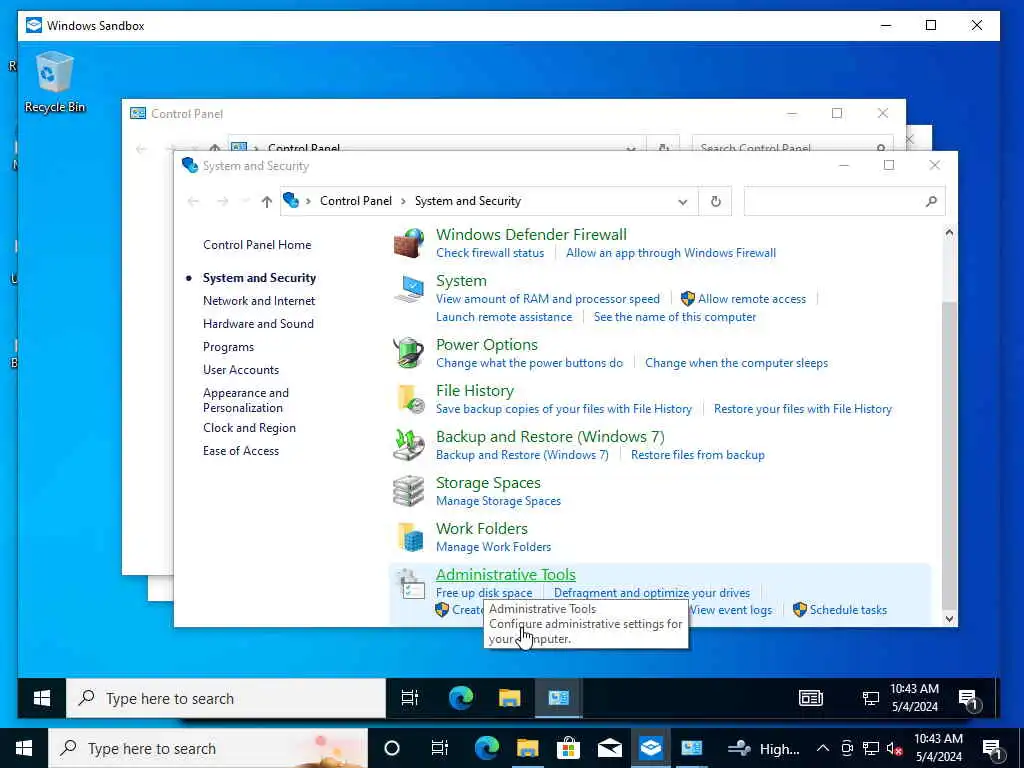Viewport: 1024px width, 768px height.
Task: Click the host Cortana circle icon
Action: (392, 748)
